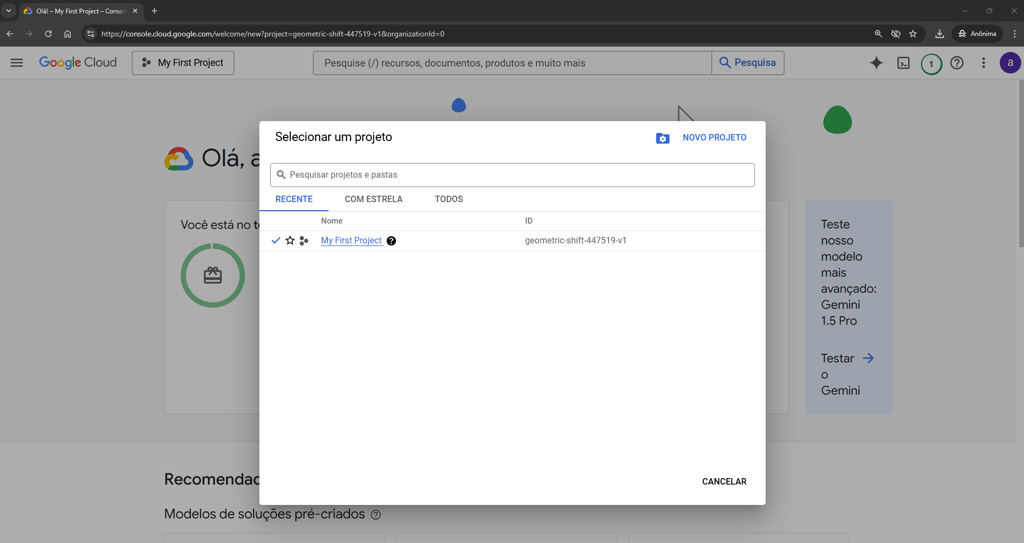Click the Nome column header
The image size is (1024, 543).
pyautogui.click(x=332, y=221)
